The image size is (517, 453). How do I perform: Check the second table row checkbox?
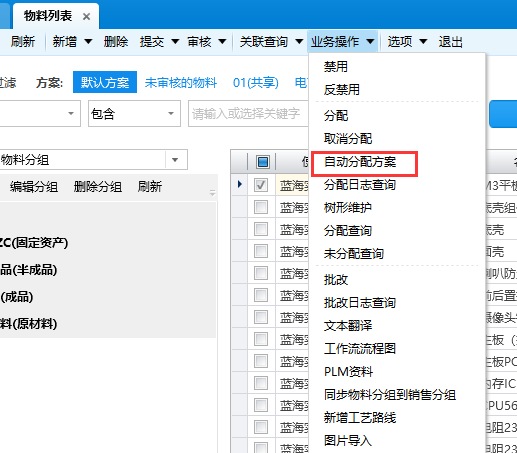point(261,207)
